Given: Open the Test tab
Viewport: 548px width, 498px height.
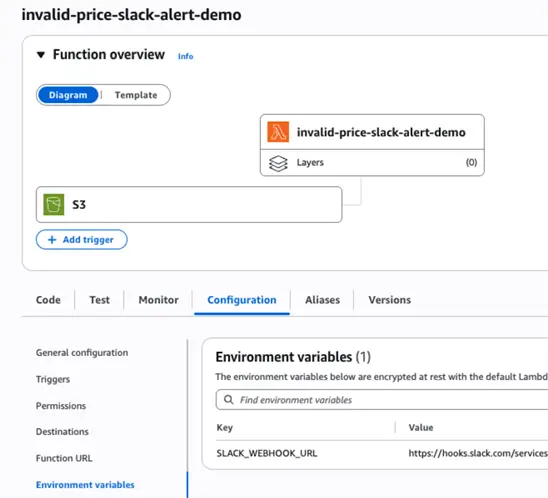Looking at the screenshot, I should click(x=100, y=300).
